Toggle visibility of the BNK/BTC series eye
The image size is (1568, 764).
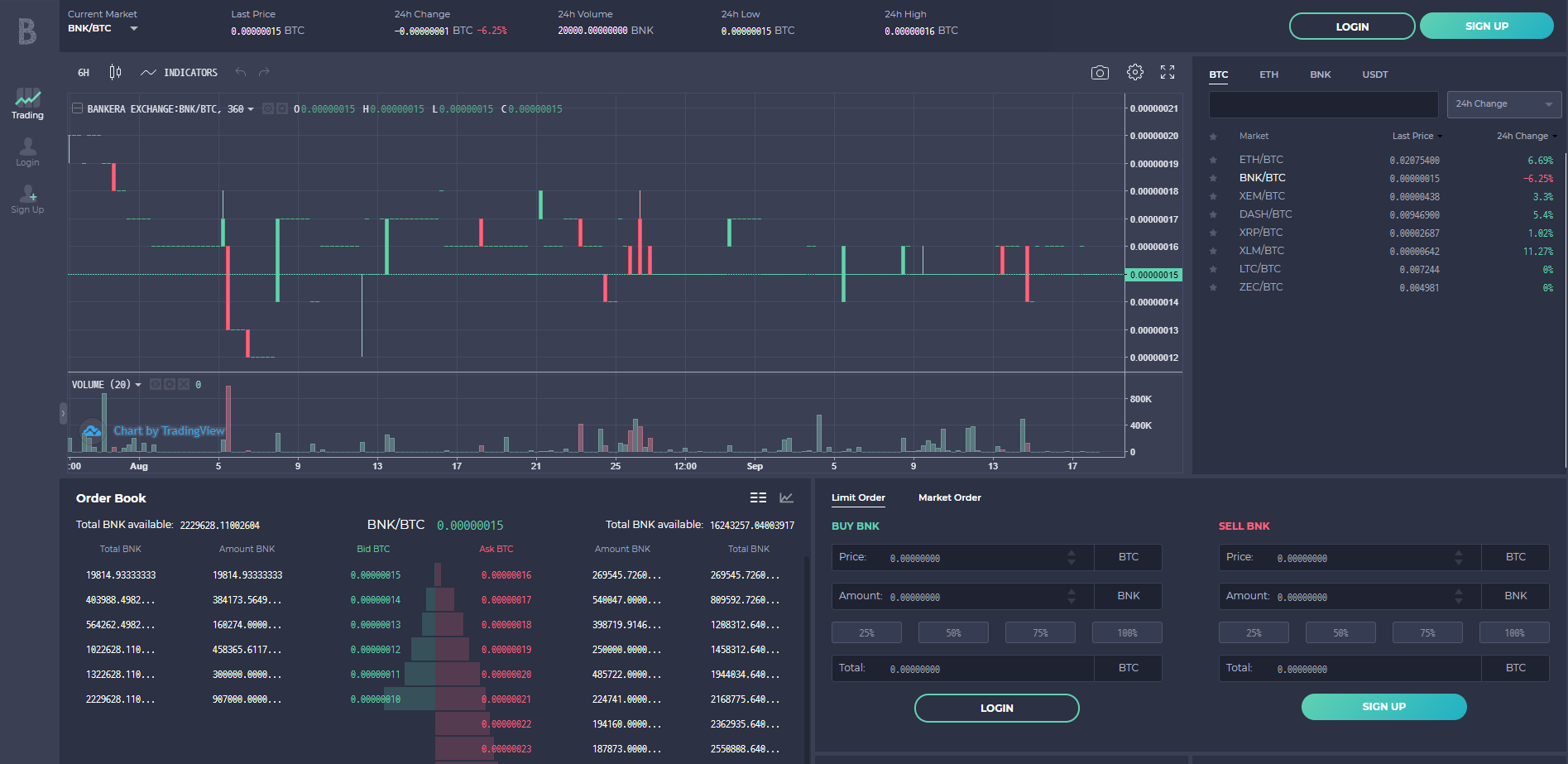pyautogui.click(x=268, y=108)
